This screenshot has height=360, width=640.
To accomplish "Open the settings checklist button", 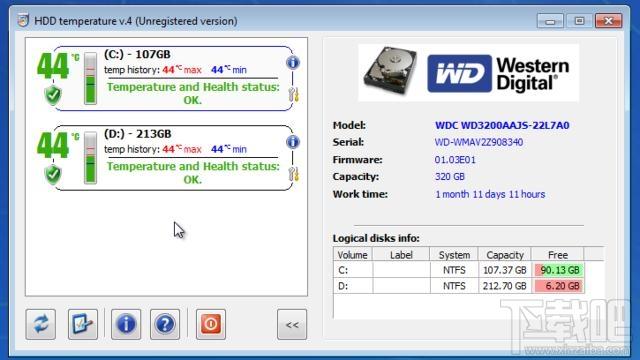I will coord(83,324).
